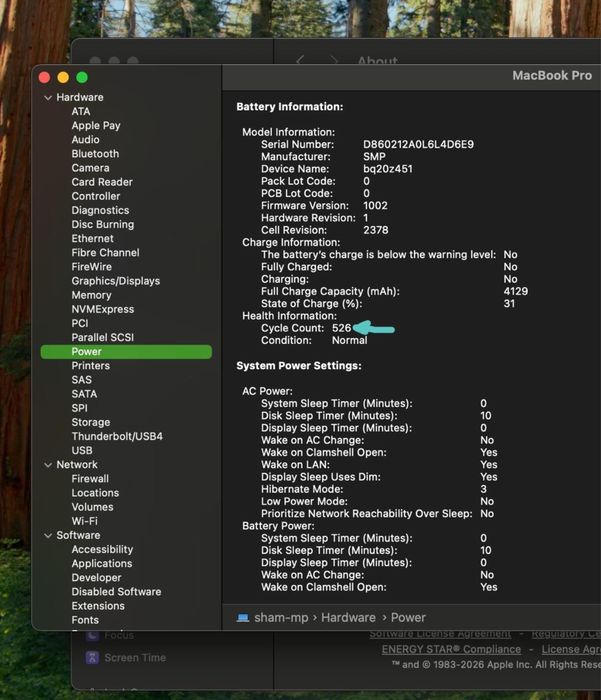
Task: Open ENERGY STAR Compliance link in background window
Action: (x=451, y=650)
